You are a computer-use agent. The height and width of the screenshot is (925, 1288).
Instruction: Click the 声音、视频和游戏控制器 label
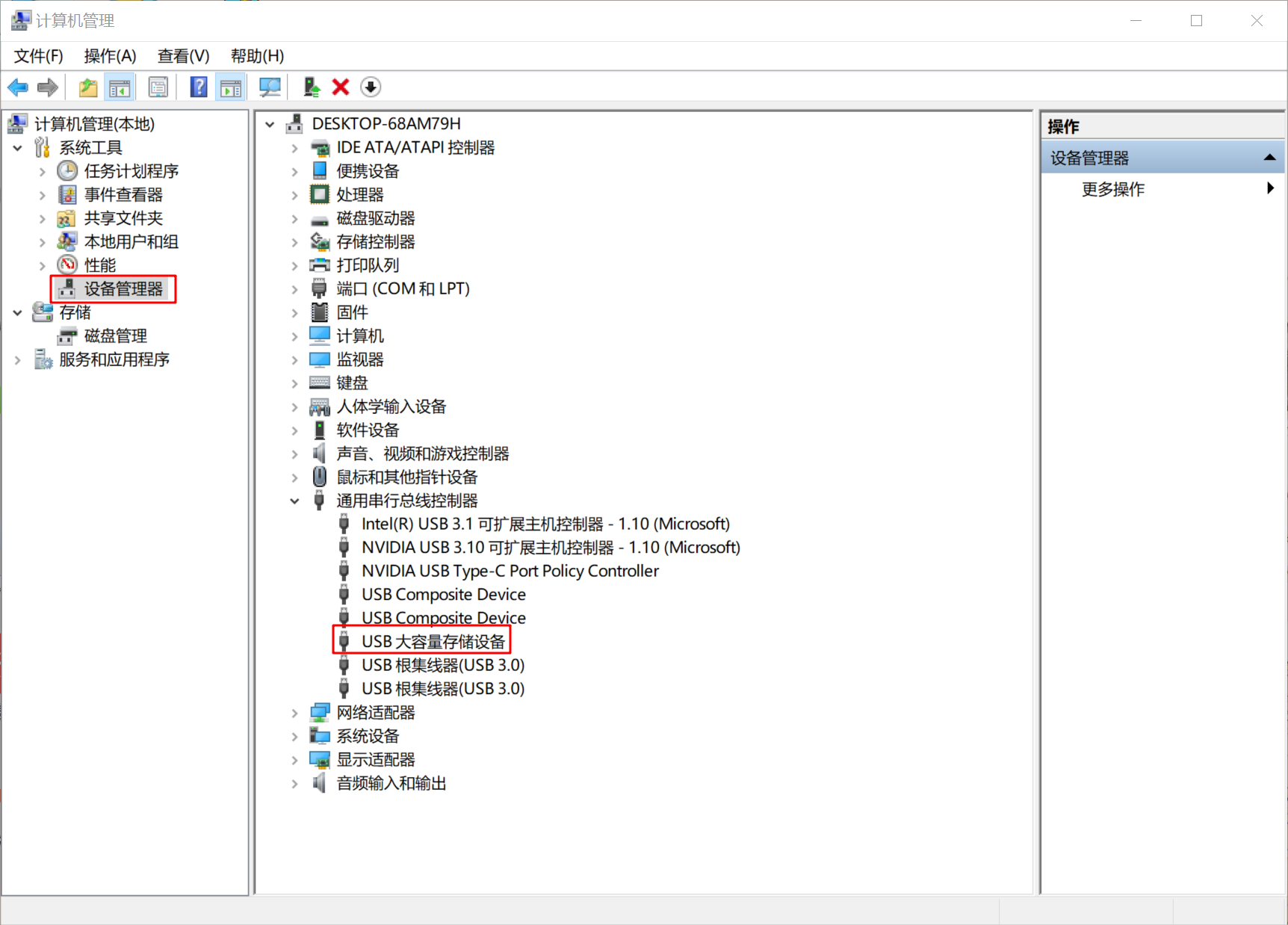(422, 454)
